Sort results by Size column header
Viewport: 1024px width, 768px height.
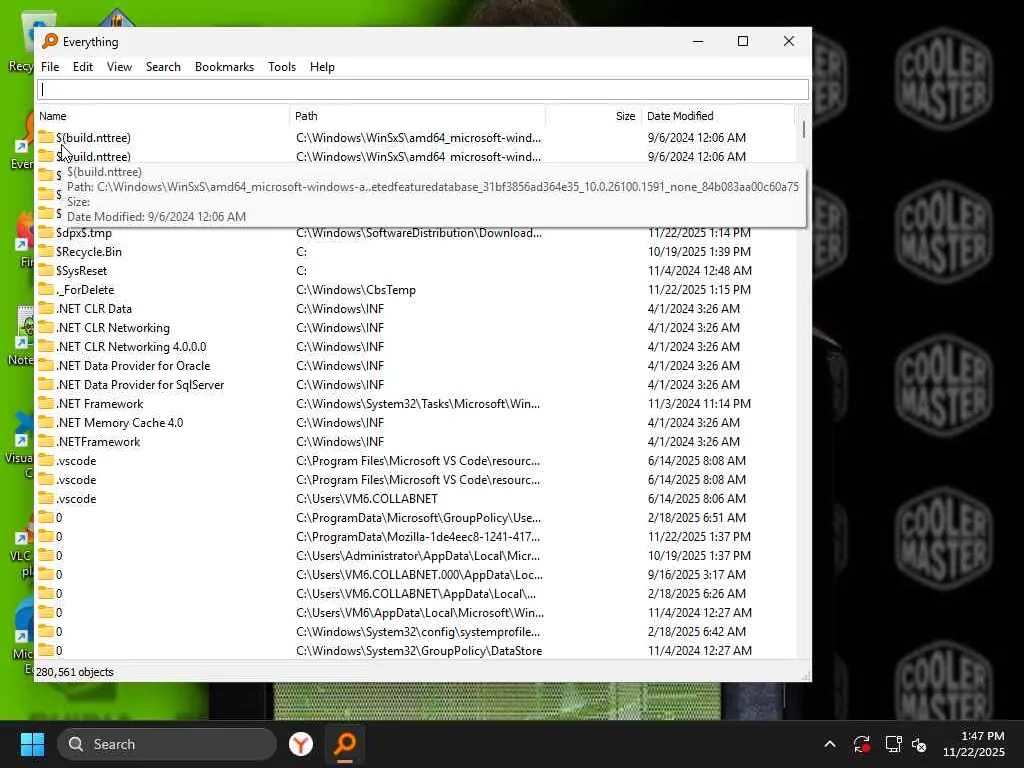(594, 116)
